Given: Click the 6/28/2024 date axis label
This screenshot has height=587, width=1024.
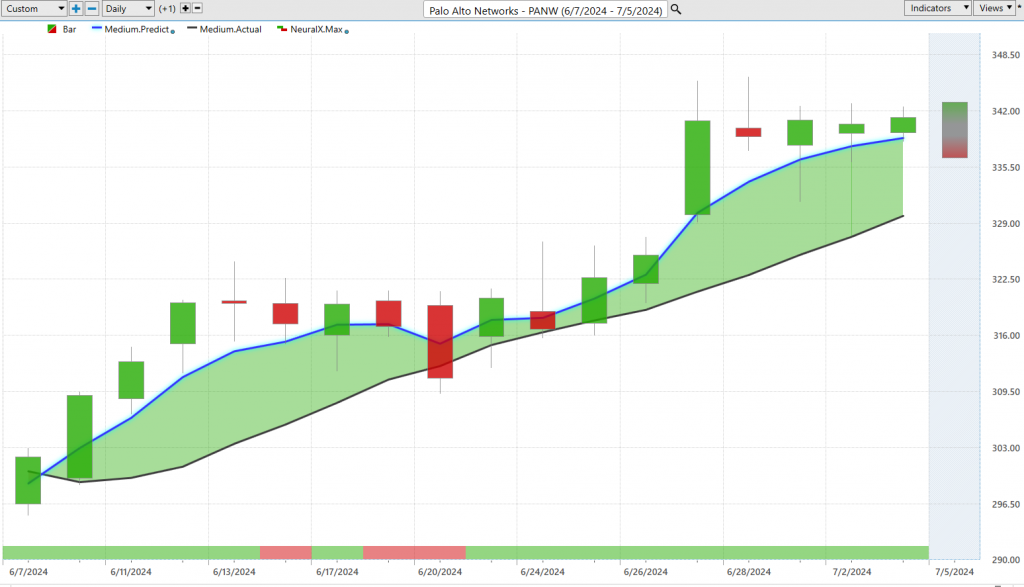Looking at the screenshot, I should click(748, 571).
